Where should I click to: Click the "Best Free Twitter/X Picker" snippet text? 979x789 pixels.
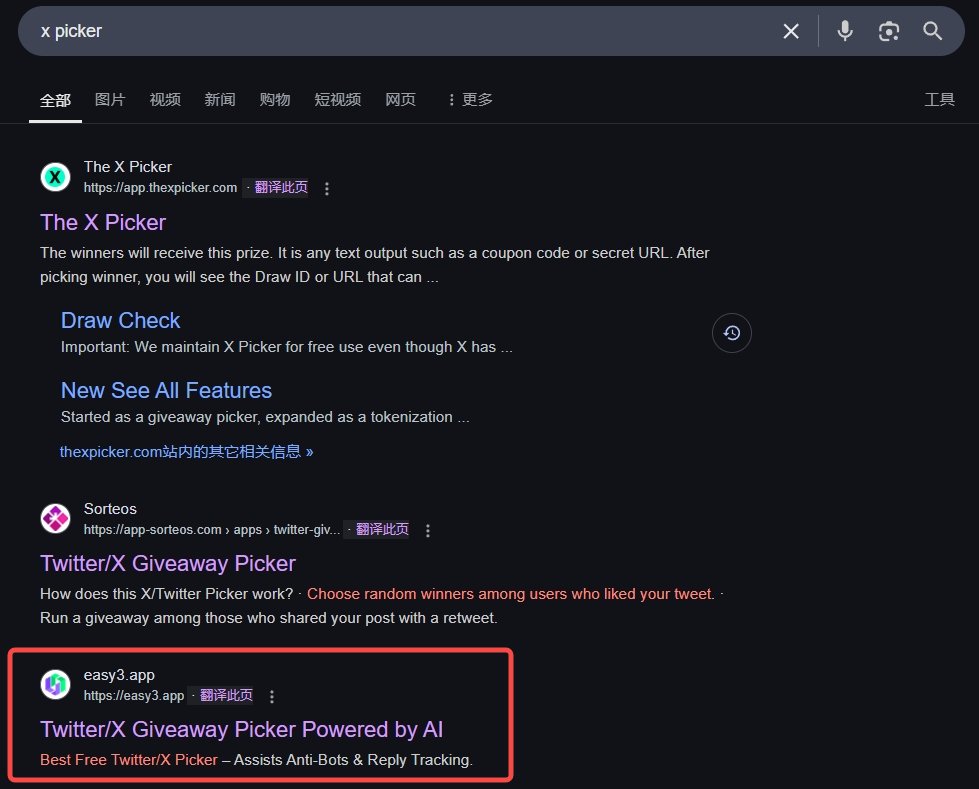(x=129, y=760)
